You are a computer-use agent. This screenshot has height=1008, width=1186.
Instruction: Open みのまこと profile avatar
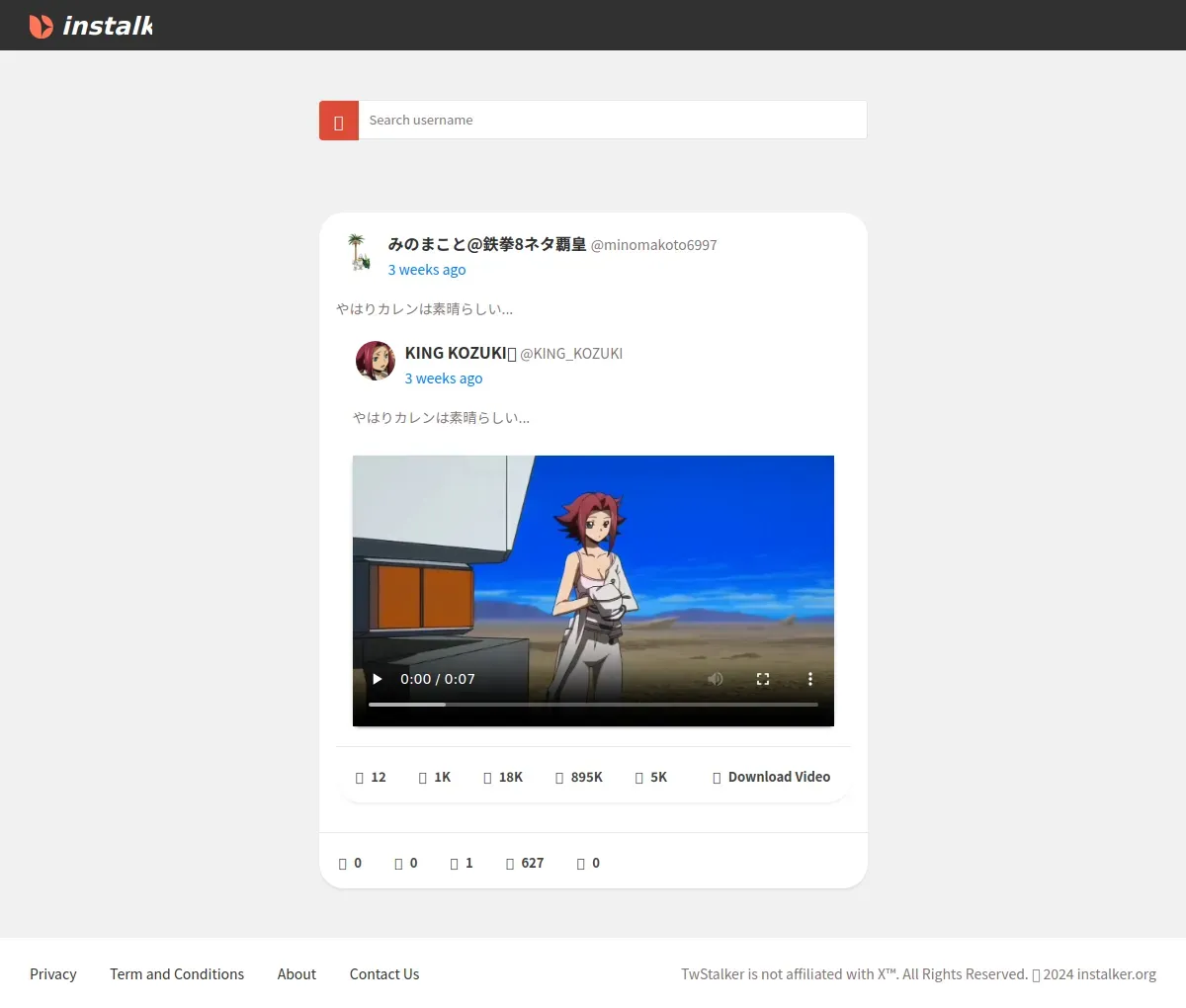coord(357,252)
